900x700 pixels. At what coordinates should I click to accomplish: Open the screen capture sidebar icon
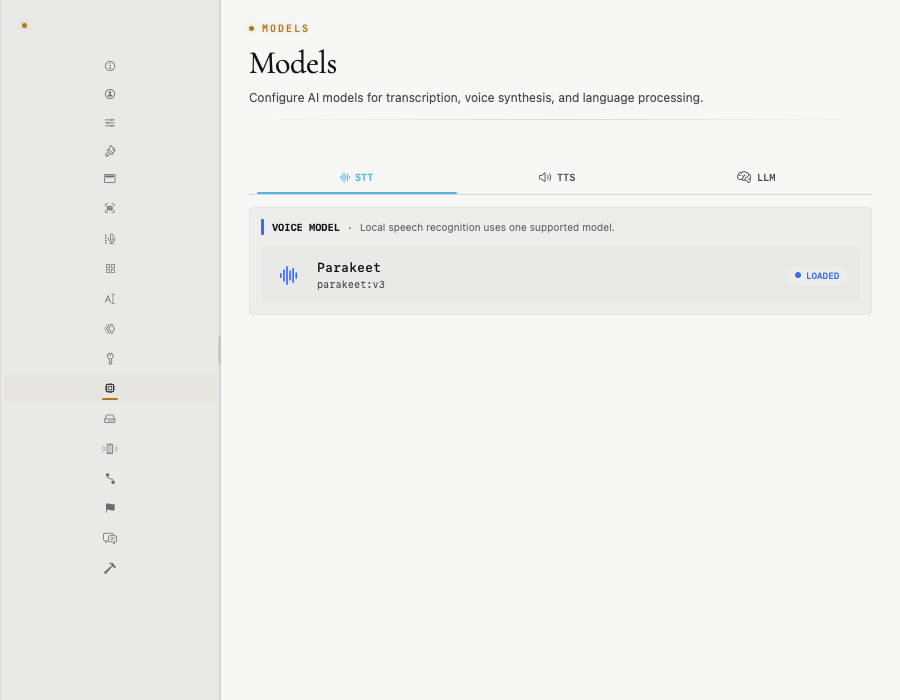(110, 208)
